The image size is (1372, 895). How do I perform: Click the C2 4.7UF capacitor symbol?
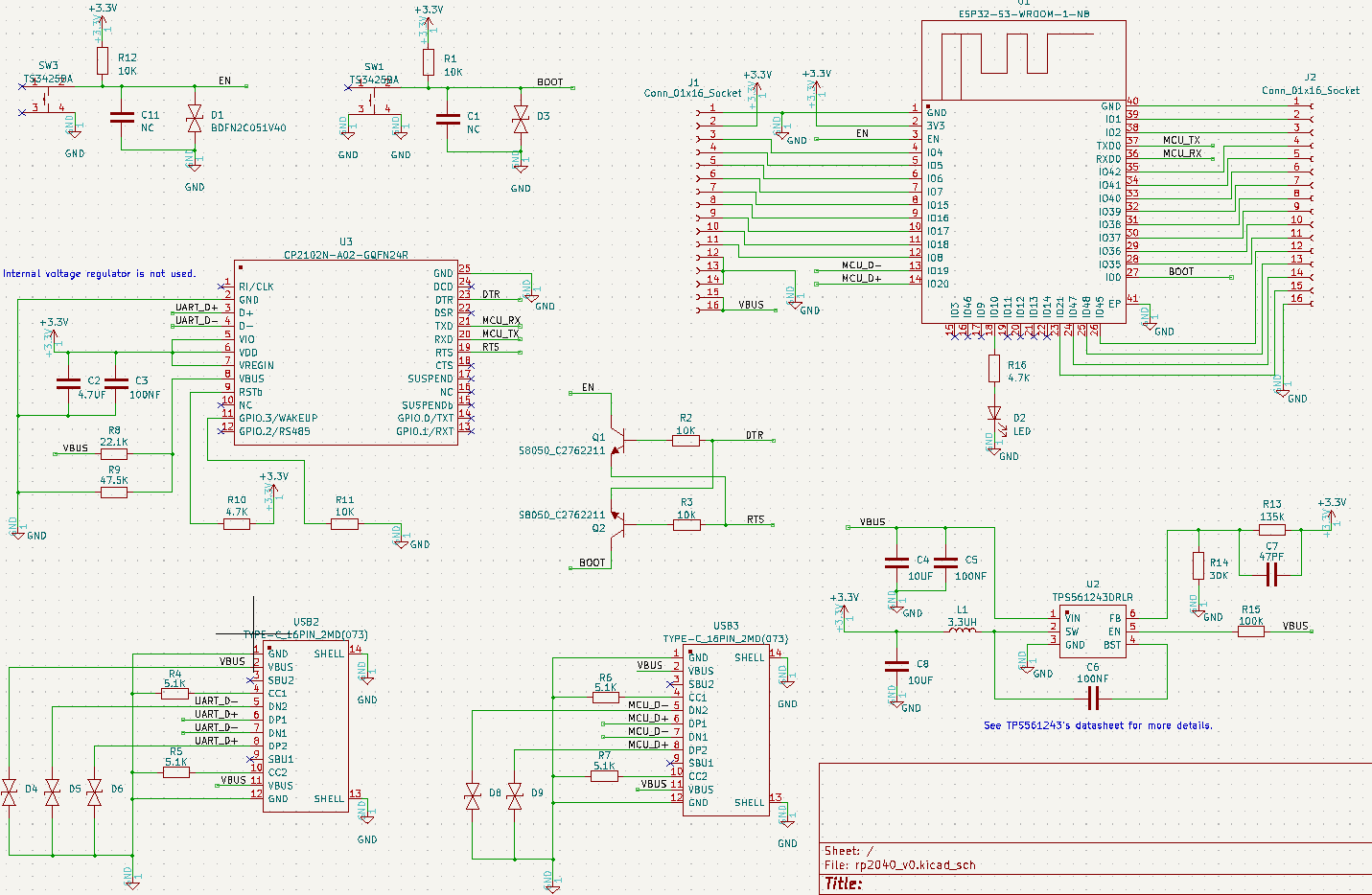tap(68, 383)
